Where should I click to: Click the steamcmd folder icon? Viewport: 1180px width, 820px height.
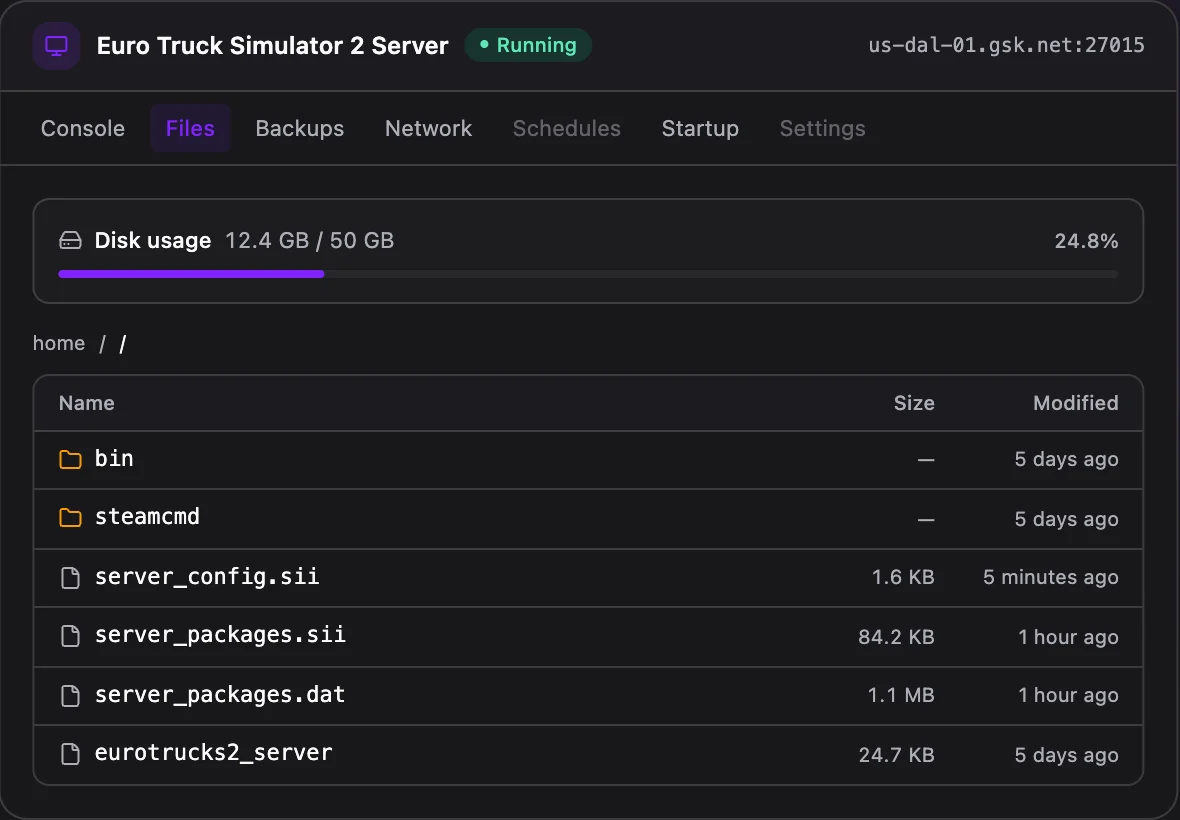click(x=70, y=518)
